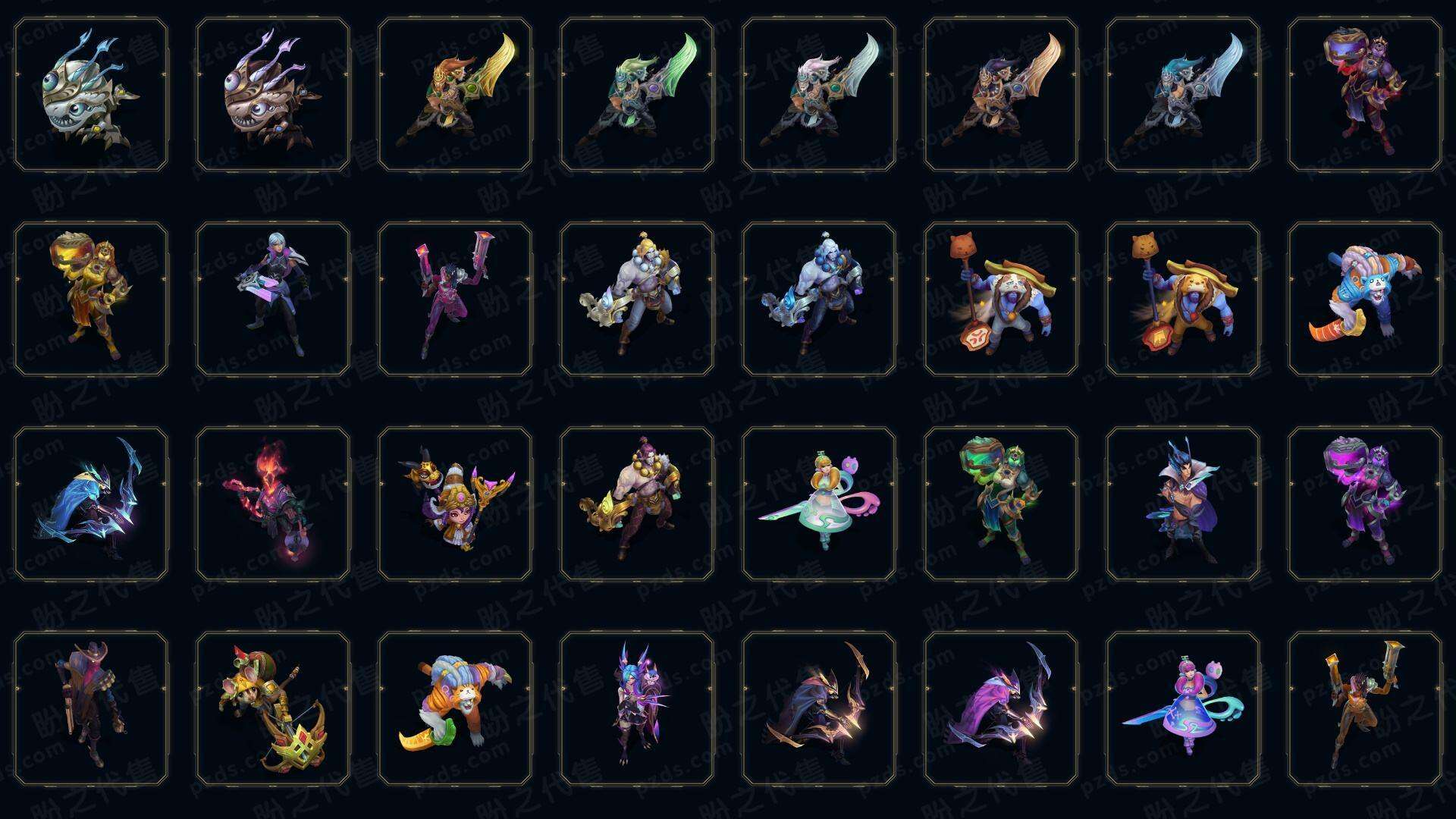Select the blue-white beast with orange tail
1456x819 pixels.
[1365, 299]
